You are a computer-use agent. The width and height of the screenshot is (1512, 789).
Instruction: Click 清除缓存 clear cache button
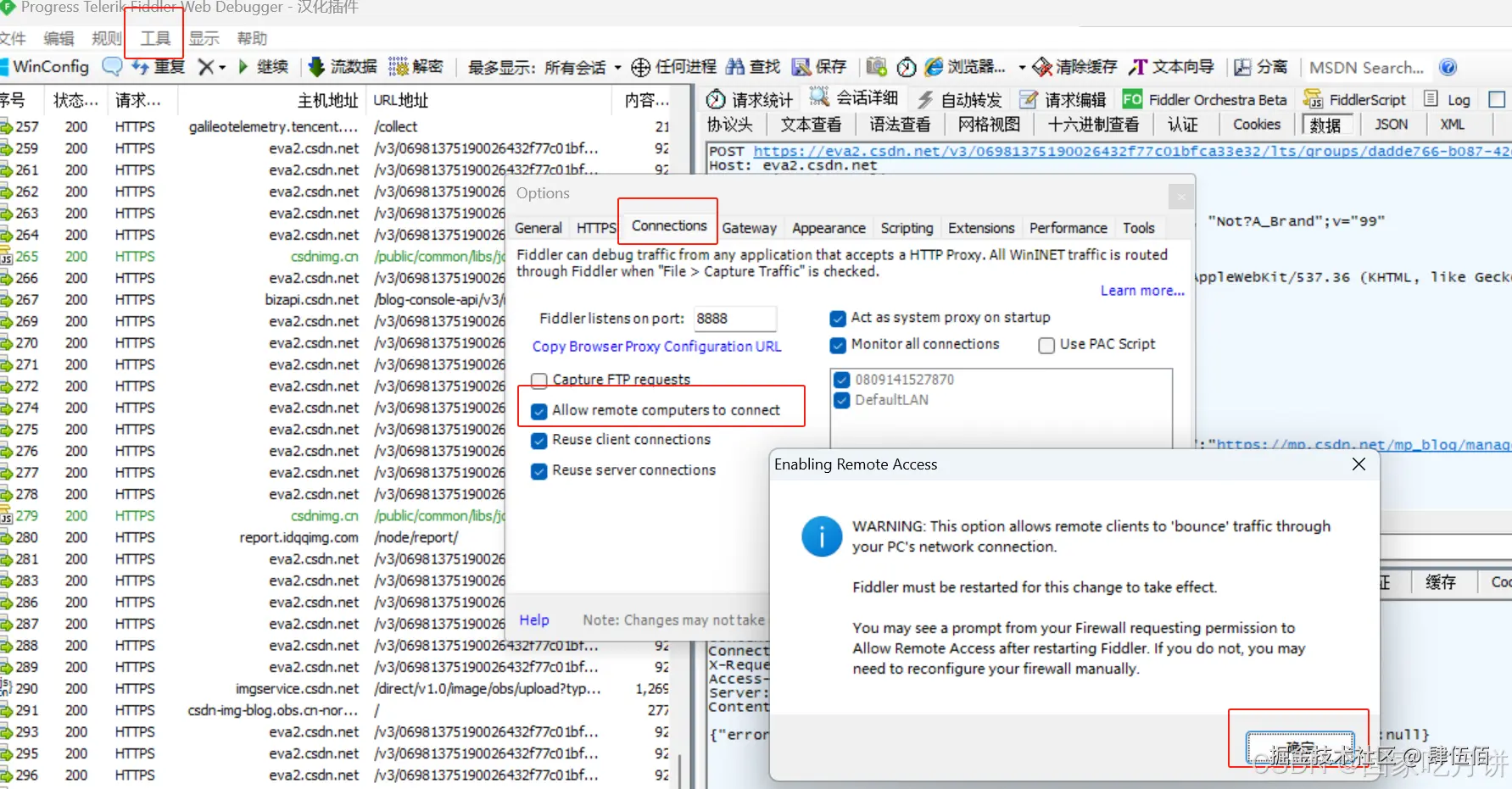tap(1075, 67)
